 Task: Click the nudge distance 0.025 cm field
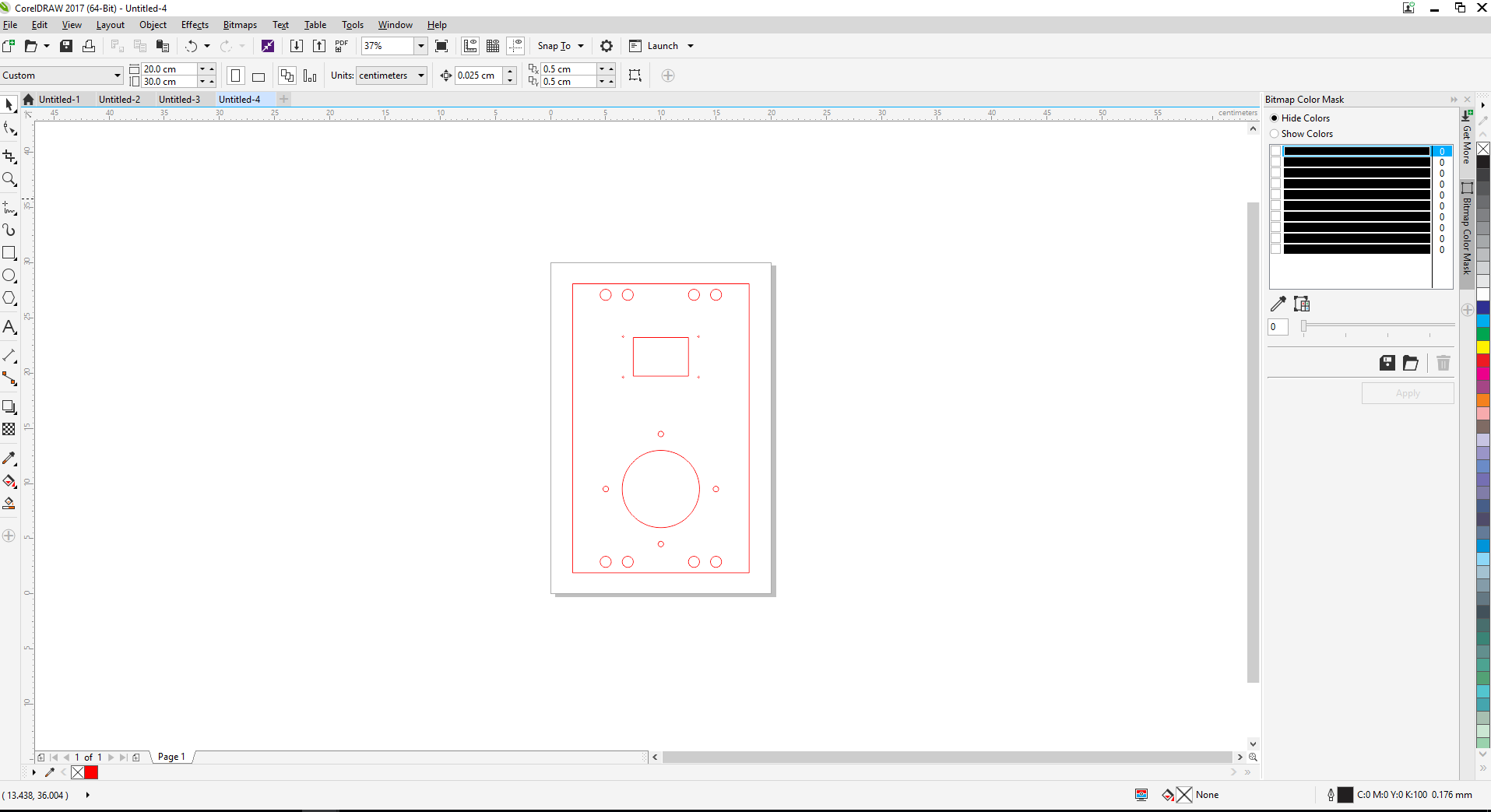[x=479, y=76]
